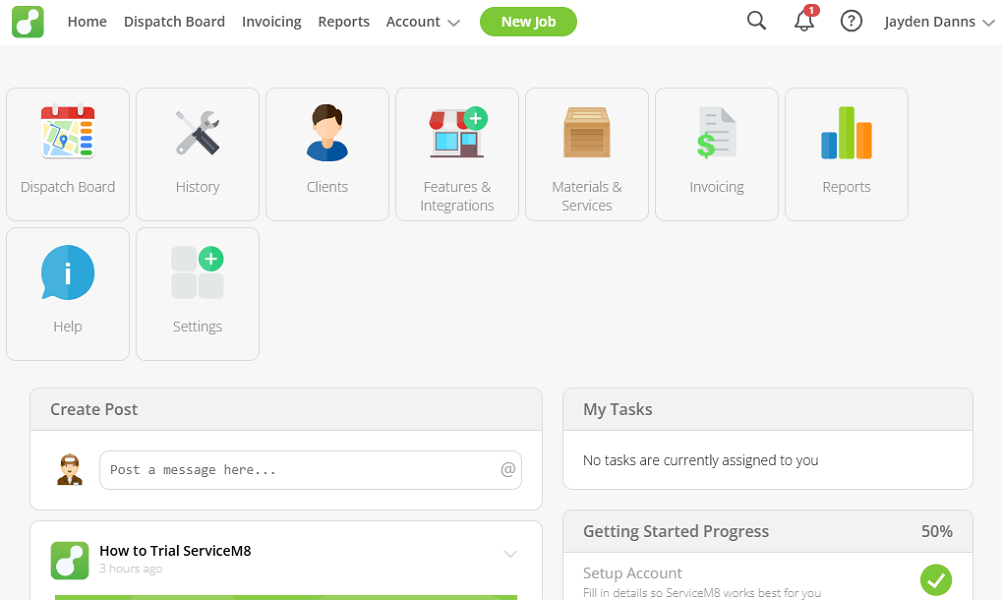Click the green New Job button

[528, 22]
